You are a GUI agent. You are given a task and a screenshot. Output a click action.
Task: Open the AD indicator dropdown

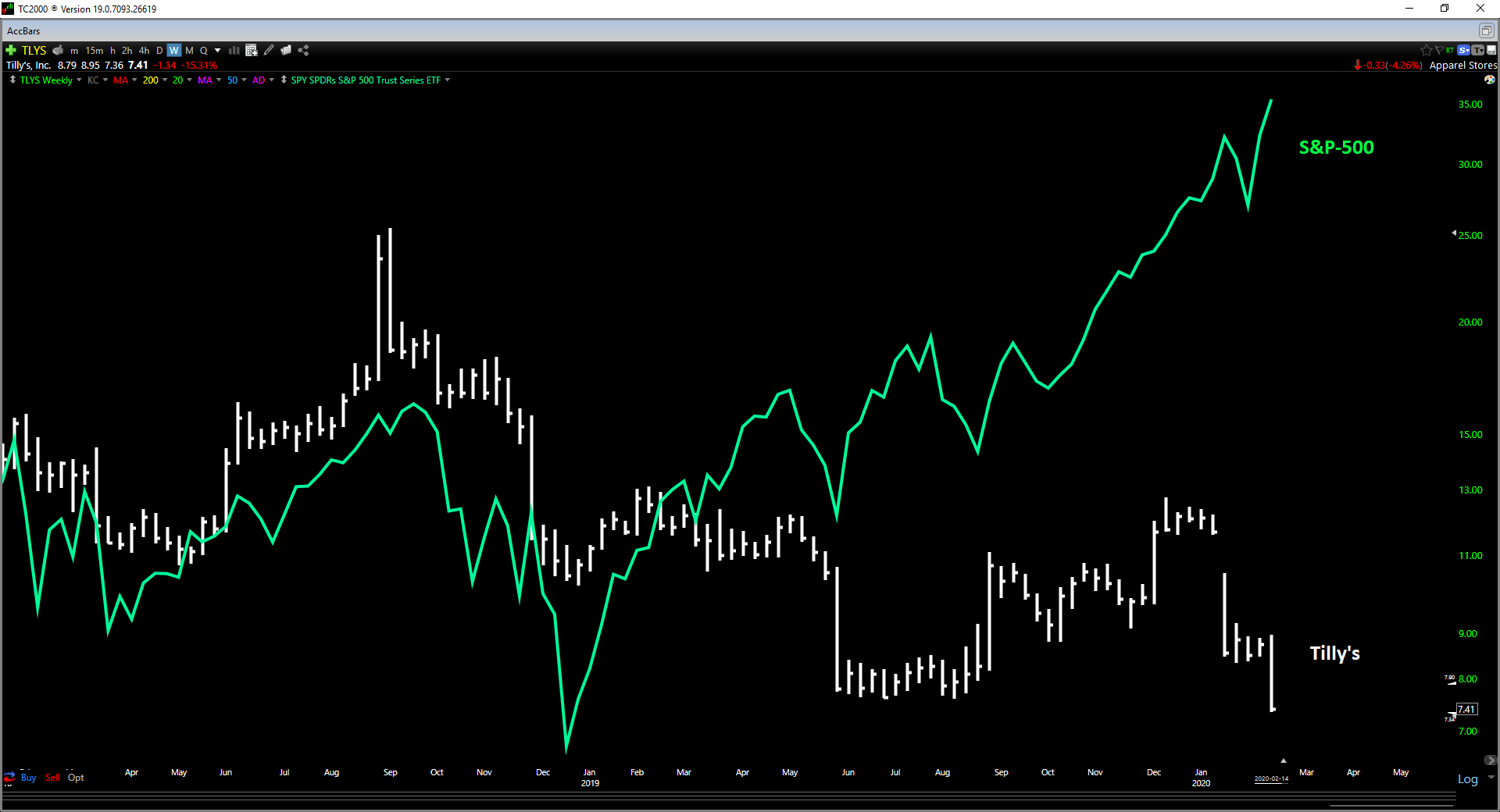click(x=271, y=80)
